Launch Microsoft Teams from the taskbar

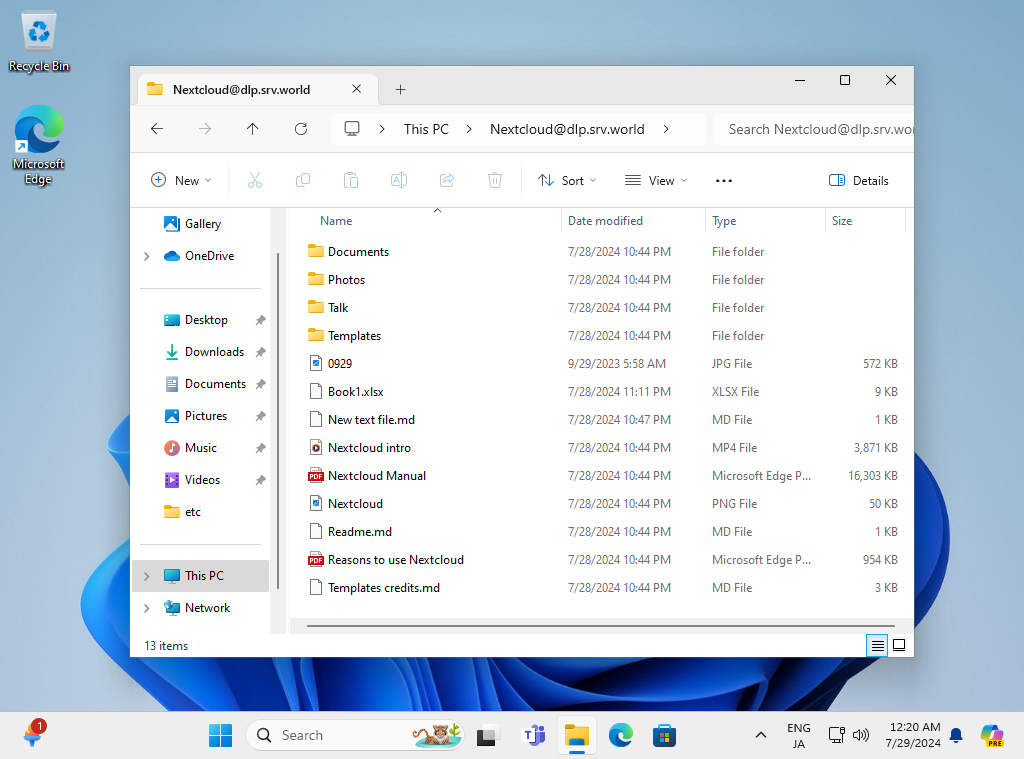point(534,735)
